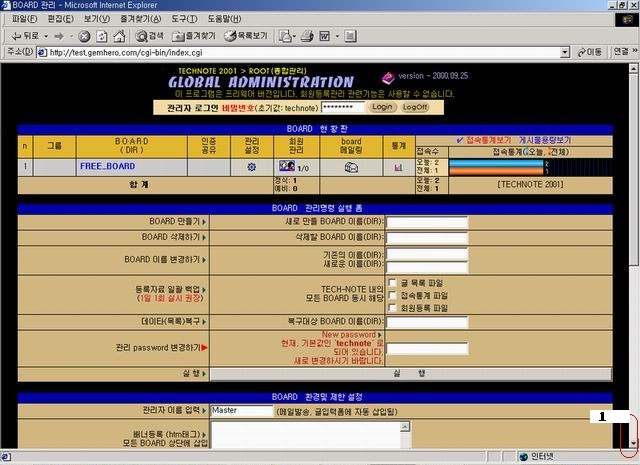
Task: Click the Discuss icon at toolbar end
Action: pos(350,36)
